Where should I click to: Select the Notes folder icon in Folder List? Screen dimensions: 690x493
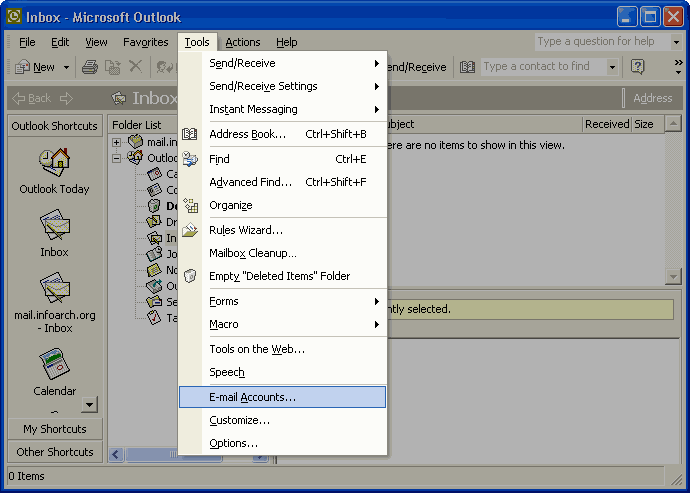(154, 269)
